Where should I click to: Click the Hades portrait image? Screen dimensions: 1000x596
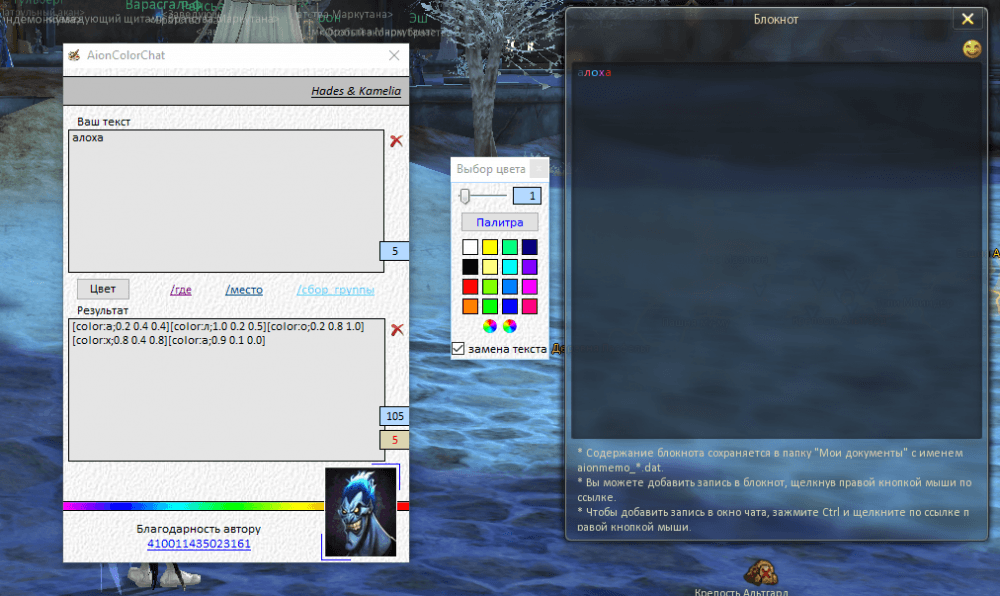click(x=361, y=512)
